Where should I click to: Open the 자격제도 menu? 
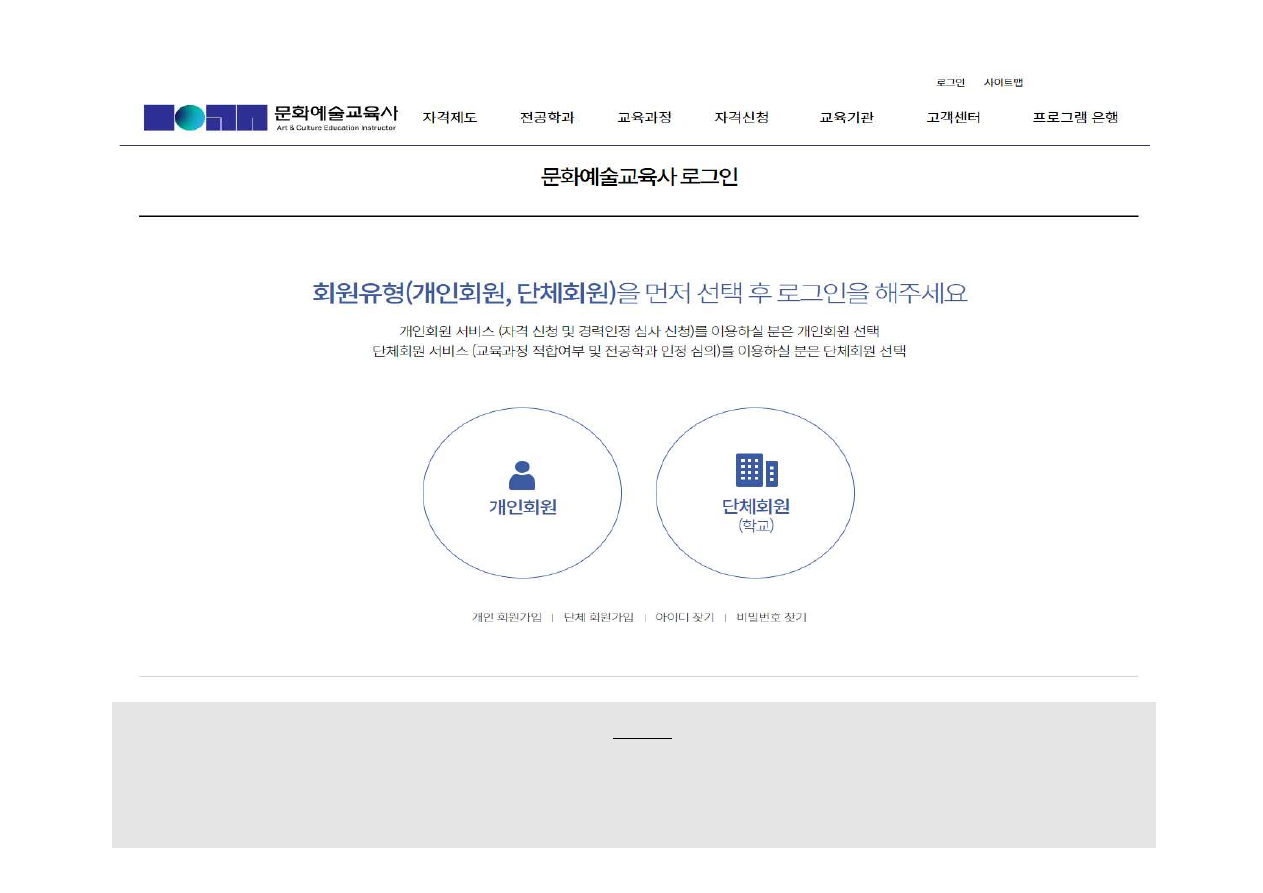(x=450, y=118)
